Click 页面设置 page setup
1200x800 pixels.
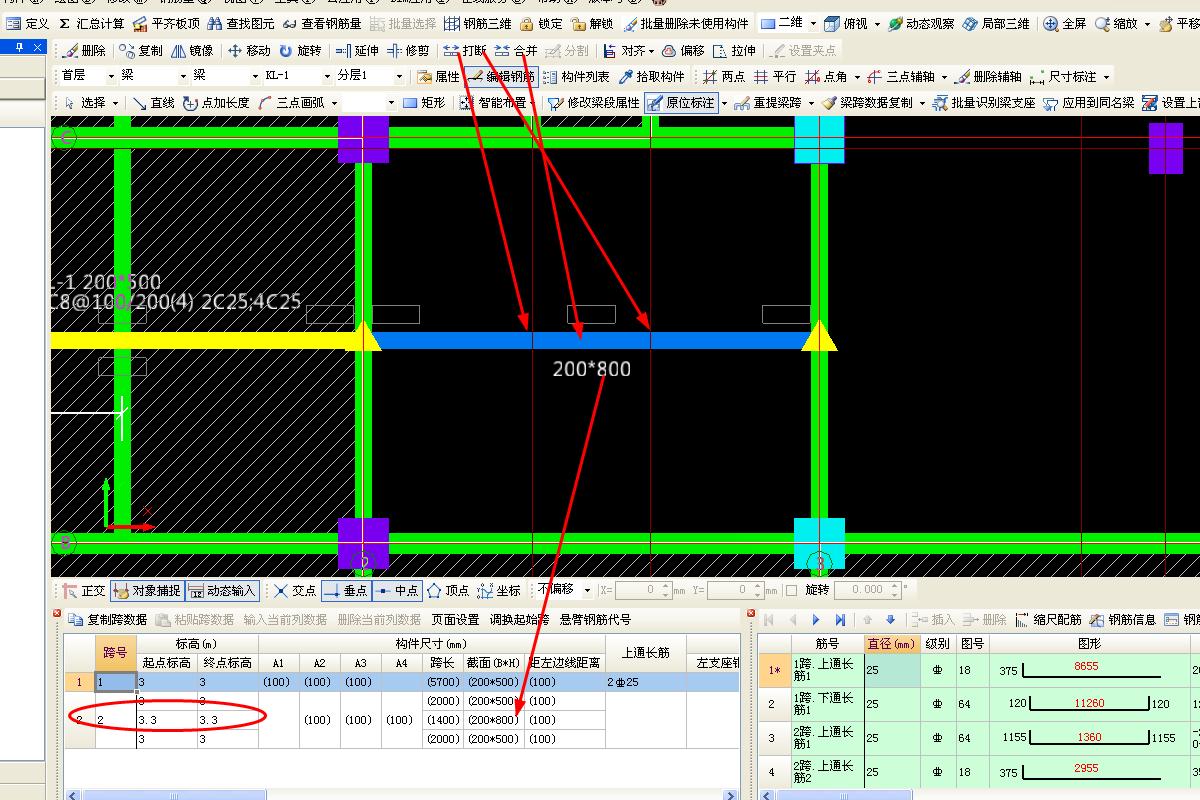point(455,620)
